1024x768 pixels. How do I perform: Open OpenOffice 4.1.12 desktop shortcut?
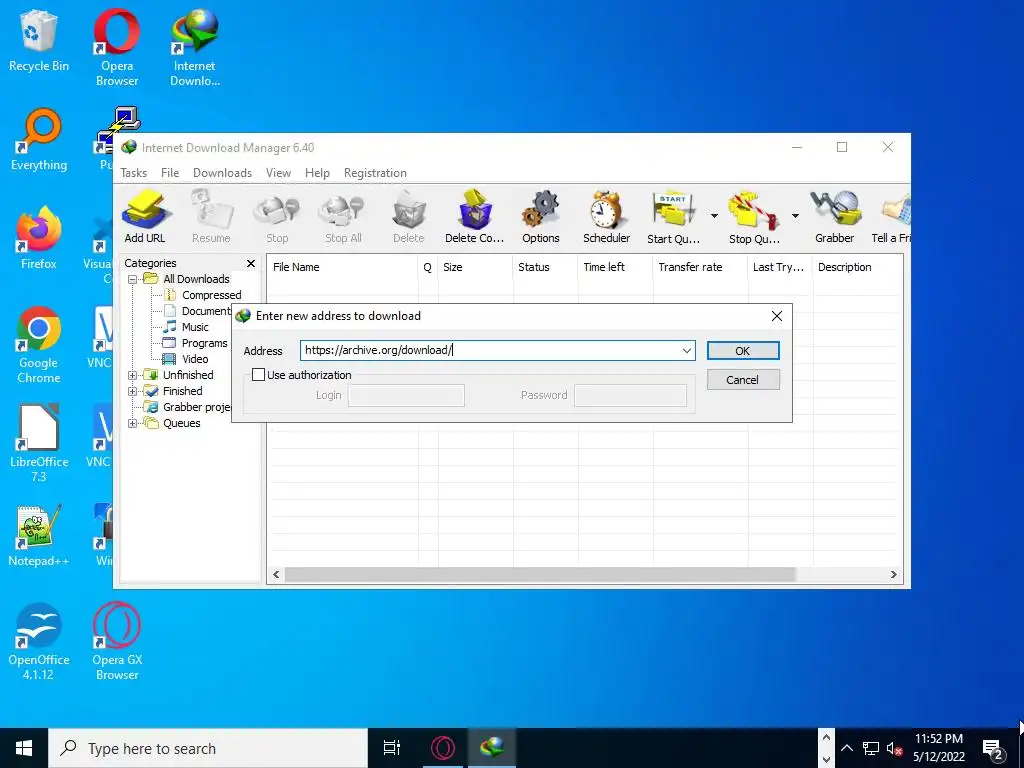coord(39,642)
